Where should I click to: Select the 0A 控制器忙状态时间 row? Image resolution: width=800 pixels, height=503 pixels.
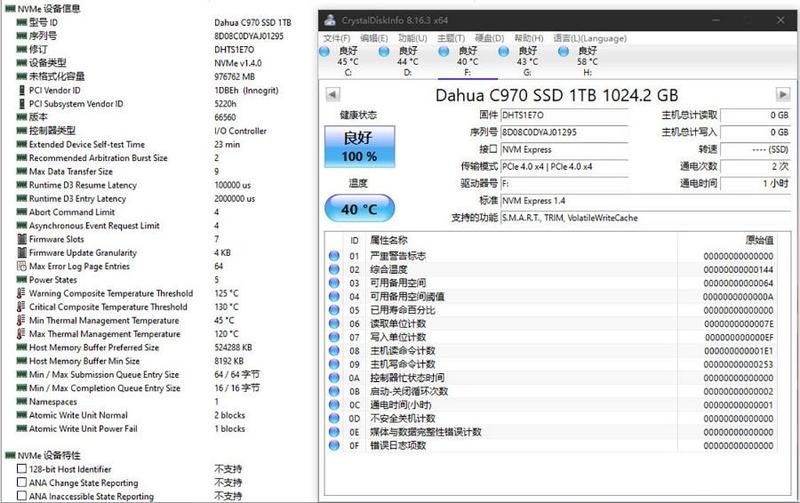pyautogui.click(x=551, y=378)
